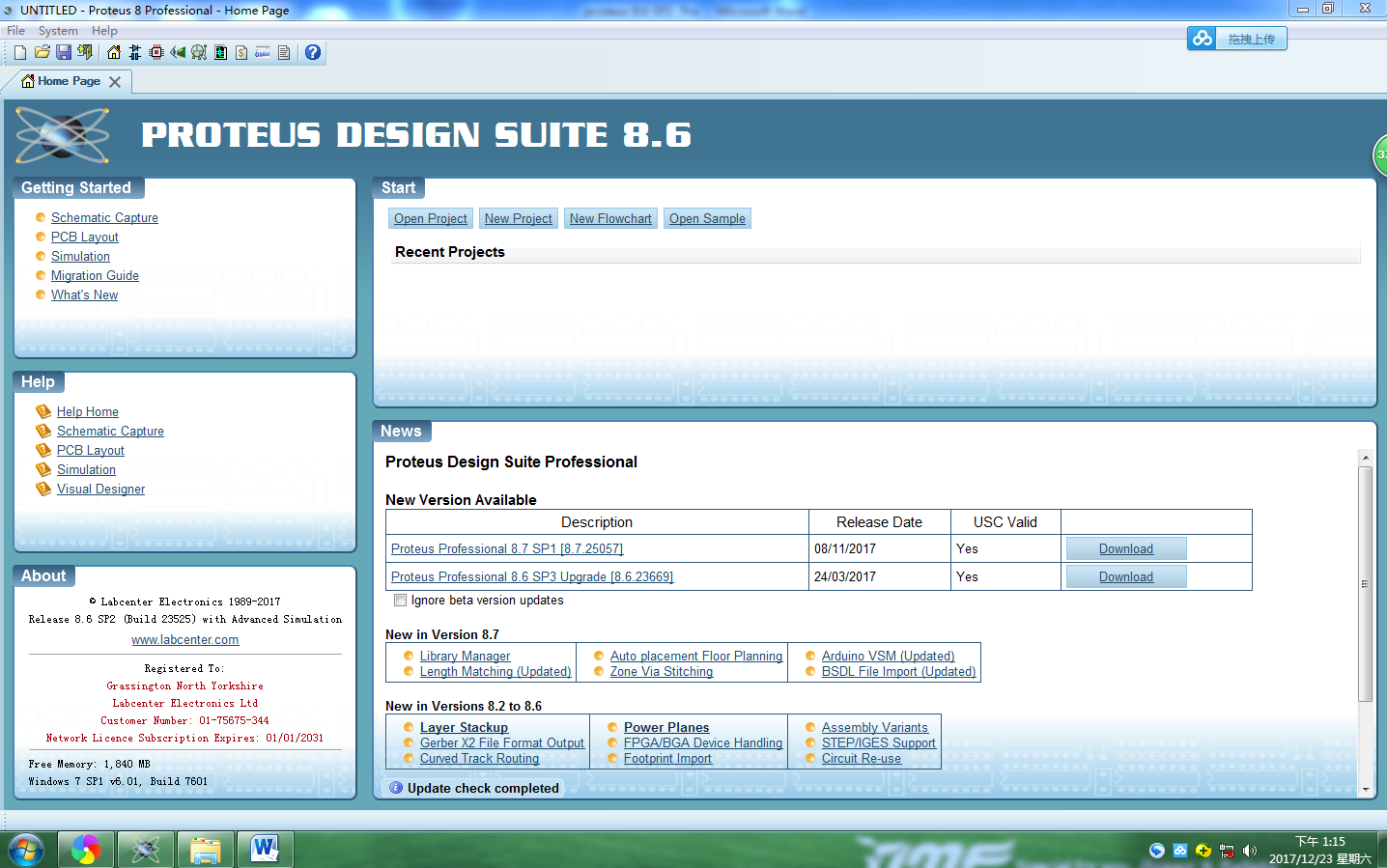Click the cloud upload widget icon
This screenshot has width=1387, height=868.
1202,39
